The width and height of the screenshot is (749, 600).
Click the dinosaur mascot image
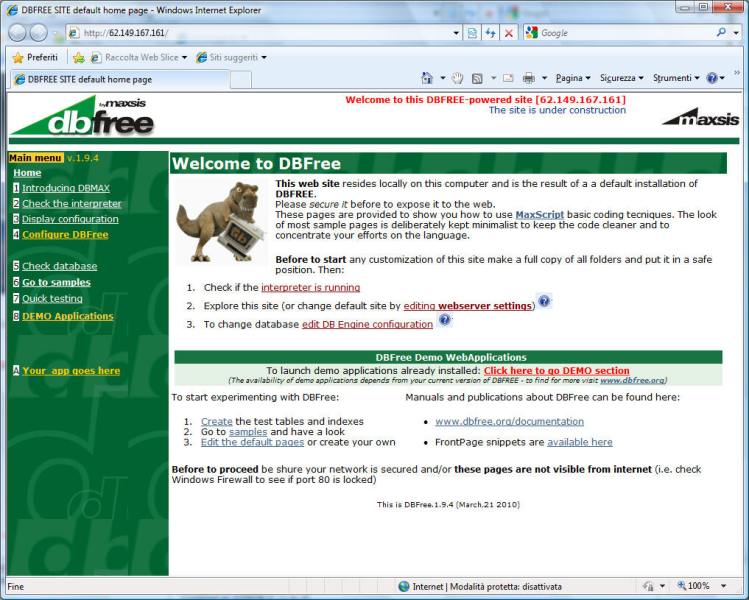[x=220, y=221]
